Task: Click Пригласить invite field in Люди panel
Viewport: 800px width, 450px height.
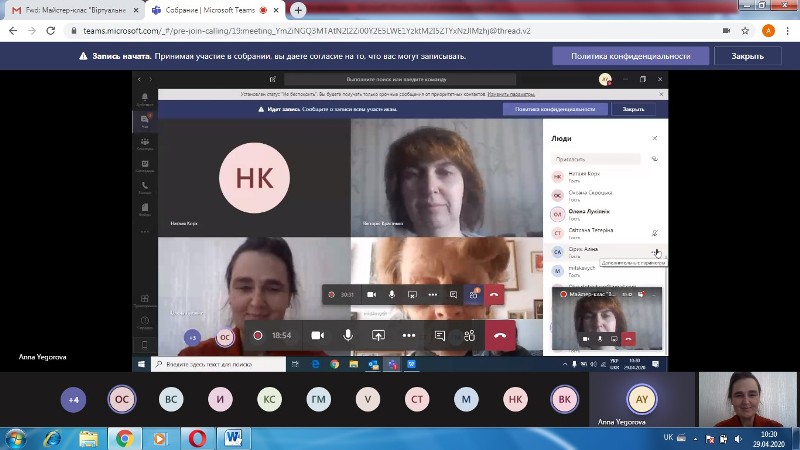Action: 596,159
